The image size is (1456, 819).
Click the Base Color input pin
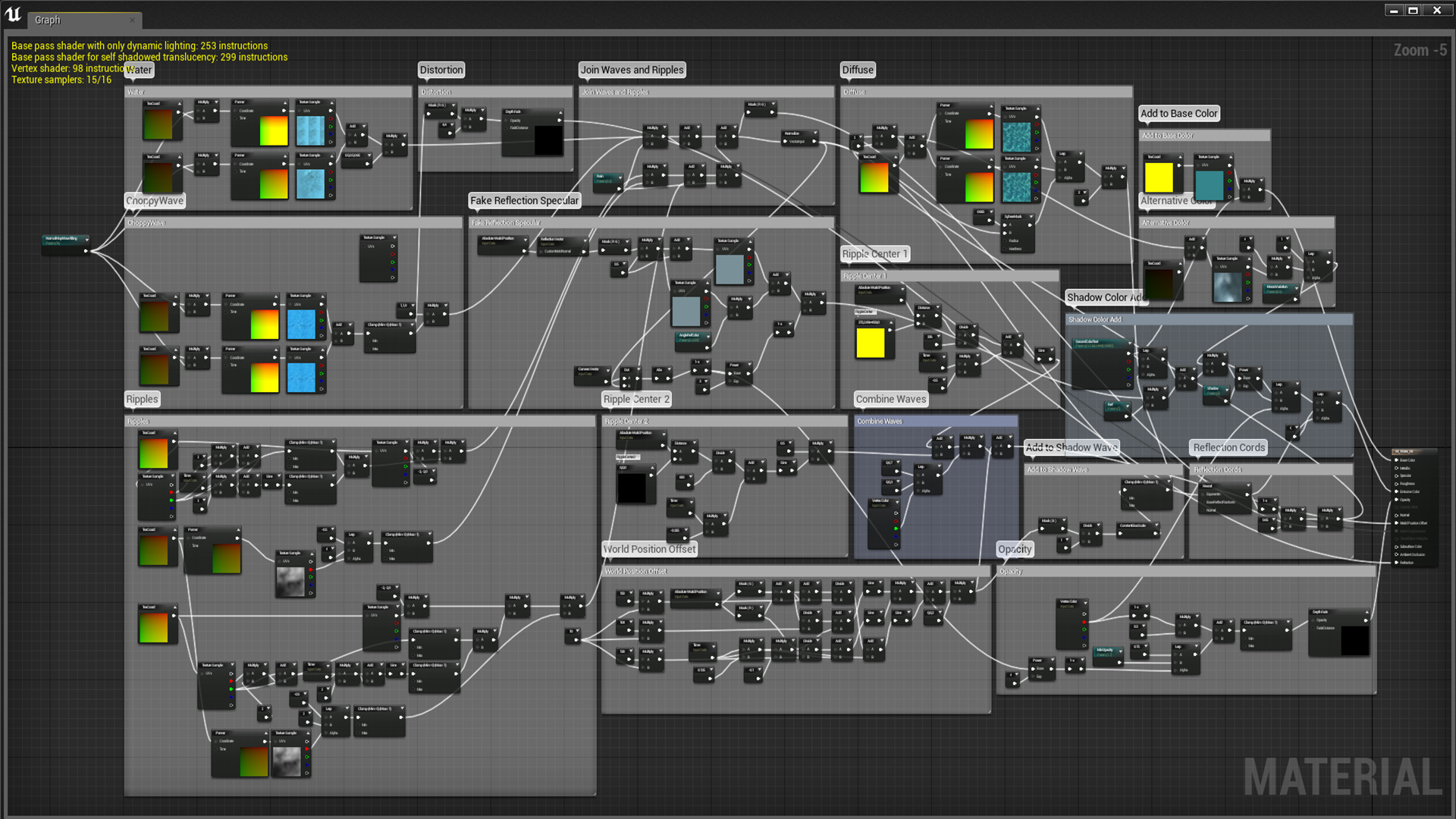pyautogui.click(x=1396, y=460)
